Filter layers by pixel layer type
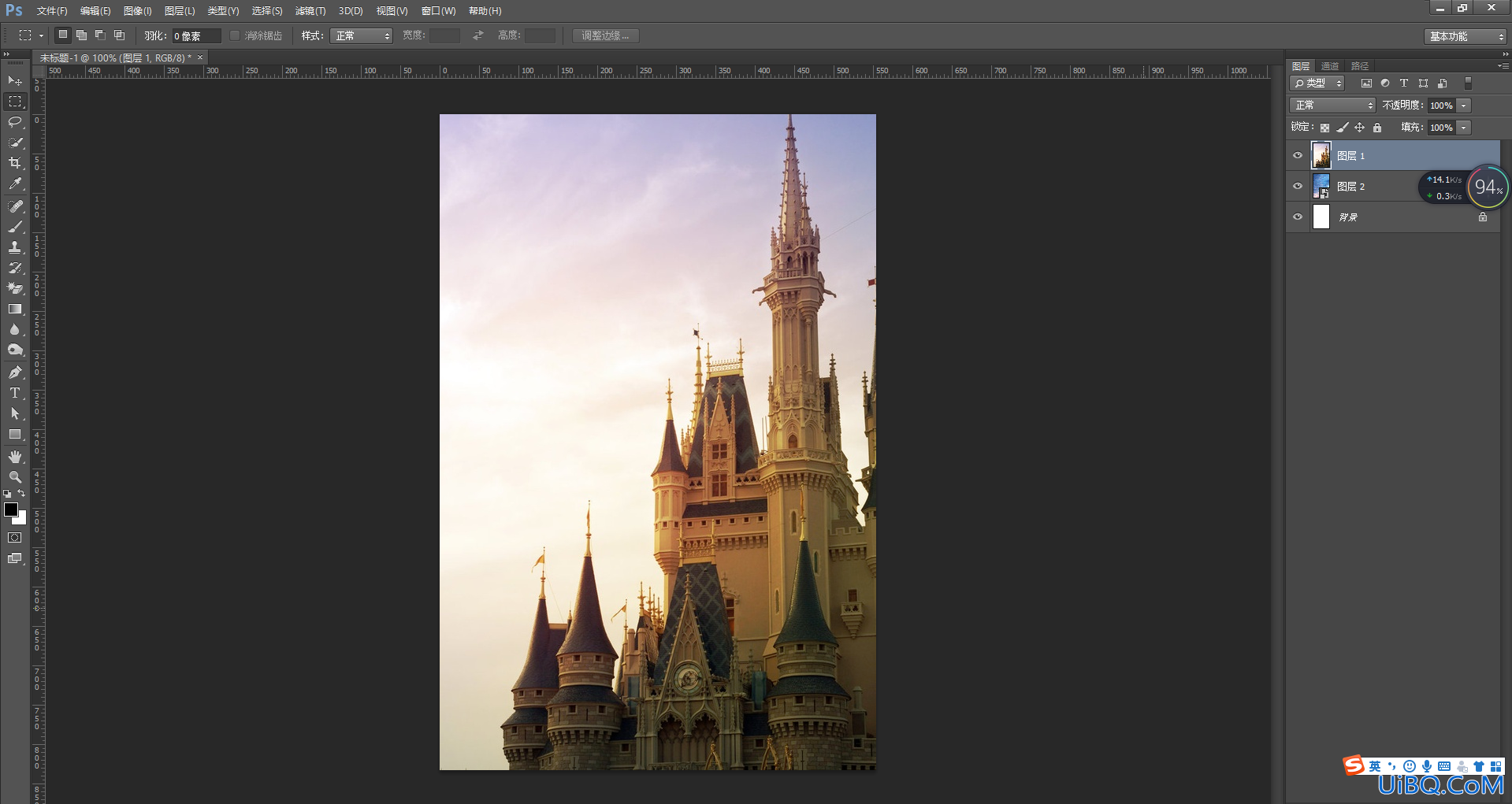 (1366, 83)
